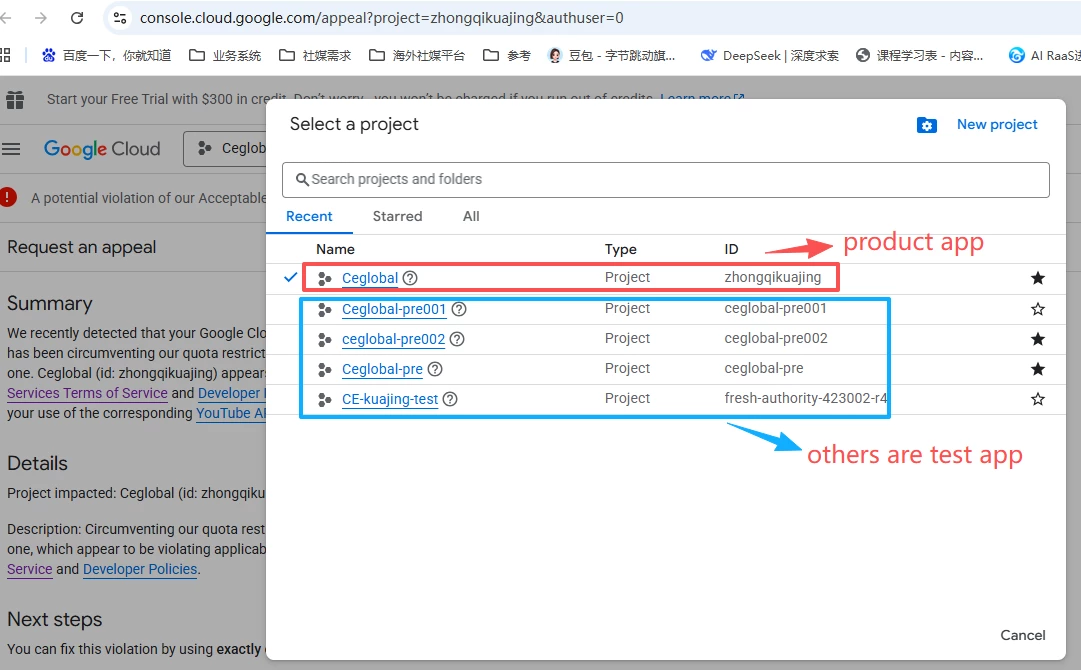
Task: Switch to the All tab
Action: [471, 216]
